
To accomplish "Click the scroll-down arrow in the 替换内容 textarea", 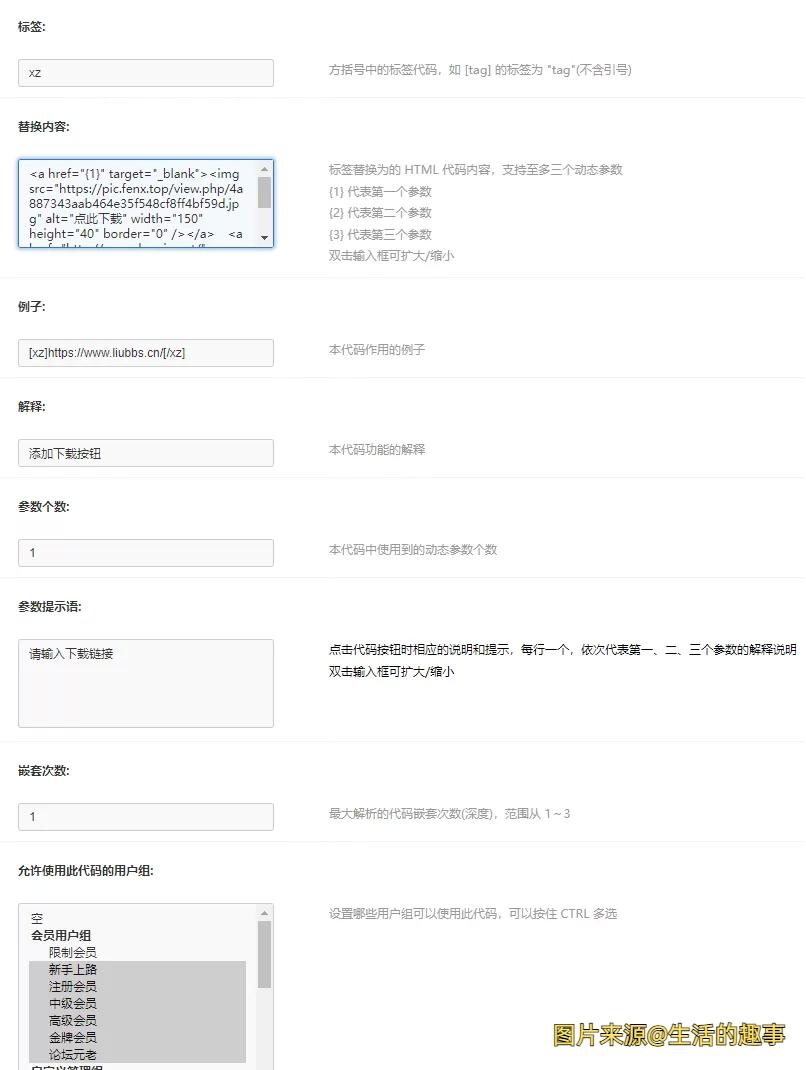I will point(265,238).
